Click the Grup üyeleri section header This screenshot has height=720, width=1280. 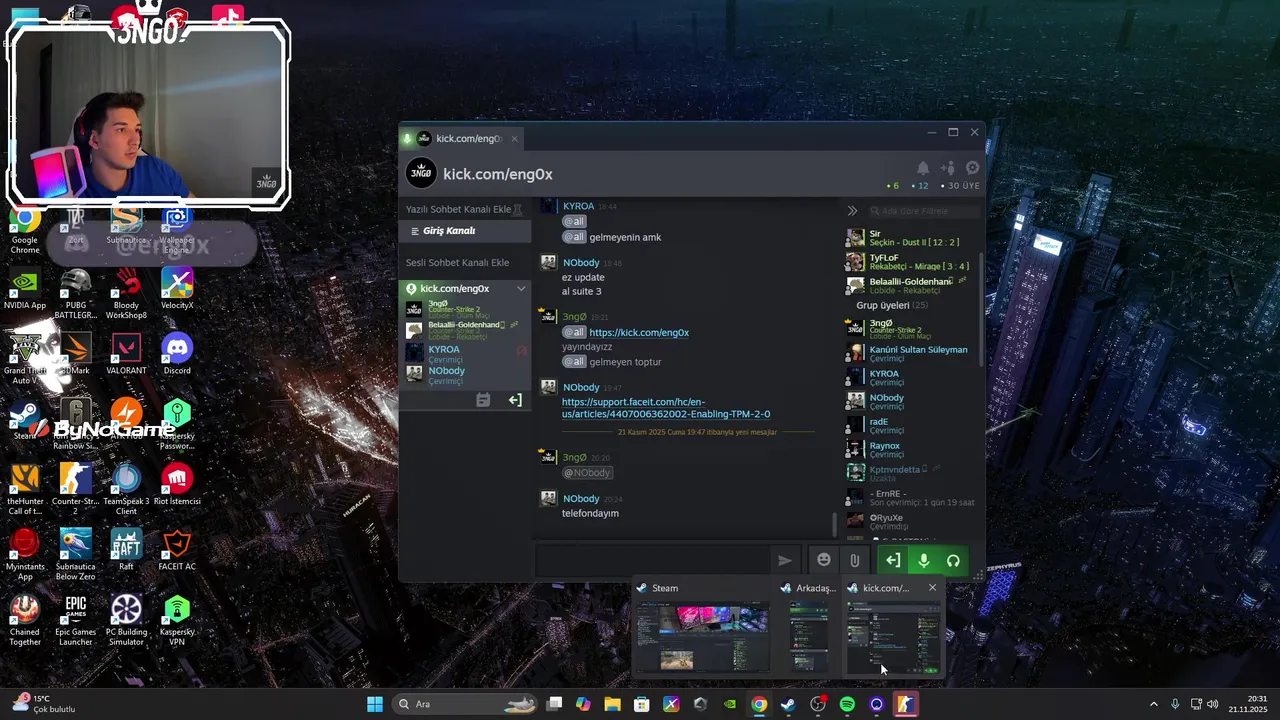pos(892,305)
